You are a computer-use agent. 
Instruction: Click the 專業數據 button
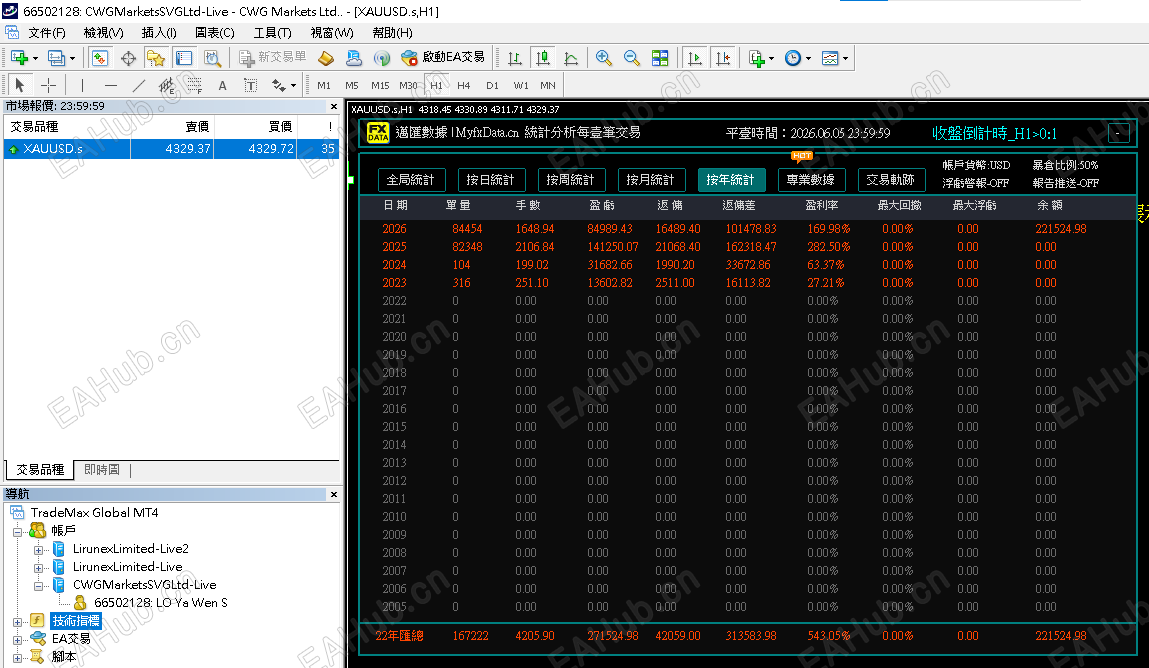[x=811, y=179]
